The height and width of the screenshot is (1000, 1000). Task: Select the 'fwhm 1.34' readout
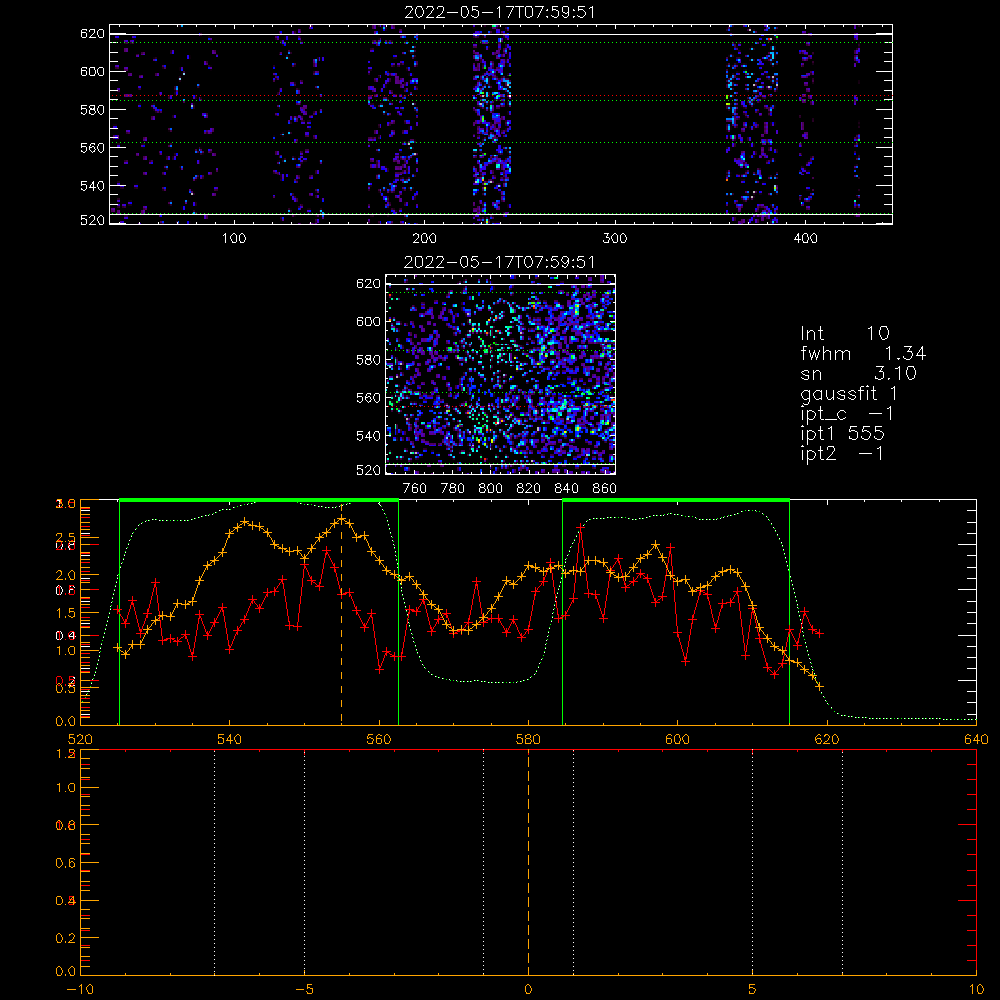coord(863,353)
